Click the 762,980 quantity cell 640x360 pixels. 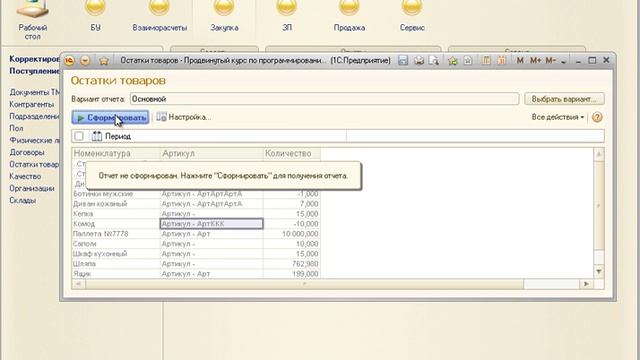291,264
